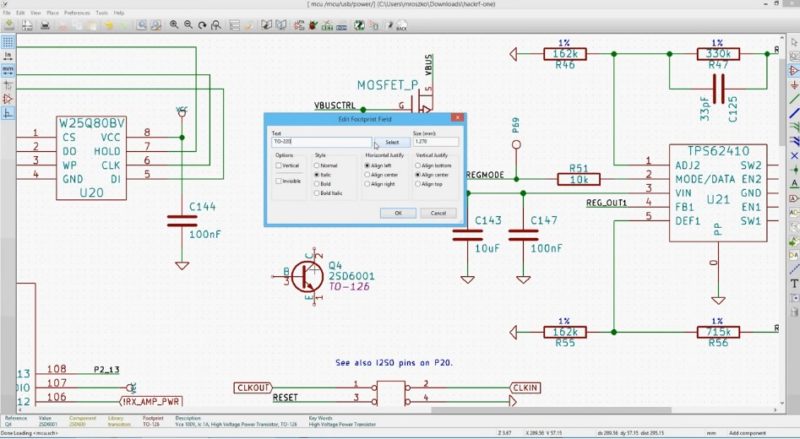Select Align top vertical justify
800x439 pixels.
pyautogui.click(x=418, y=184)
